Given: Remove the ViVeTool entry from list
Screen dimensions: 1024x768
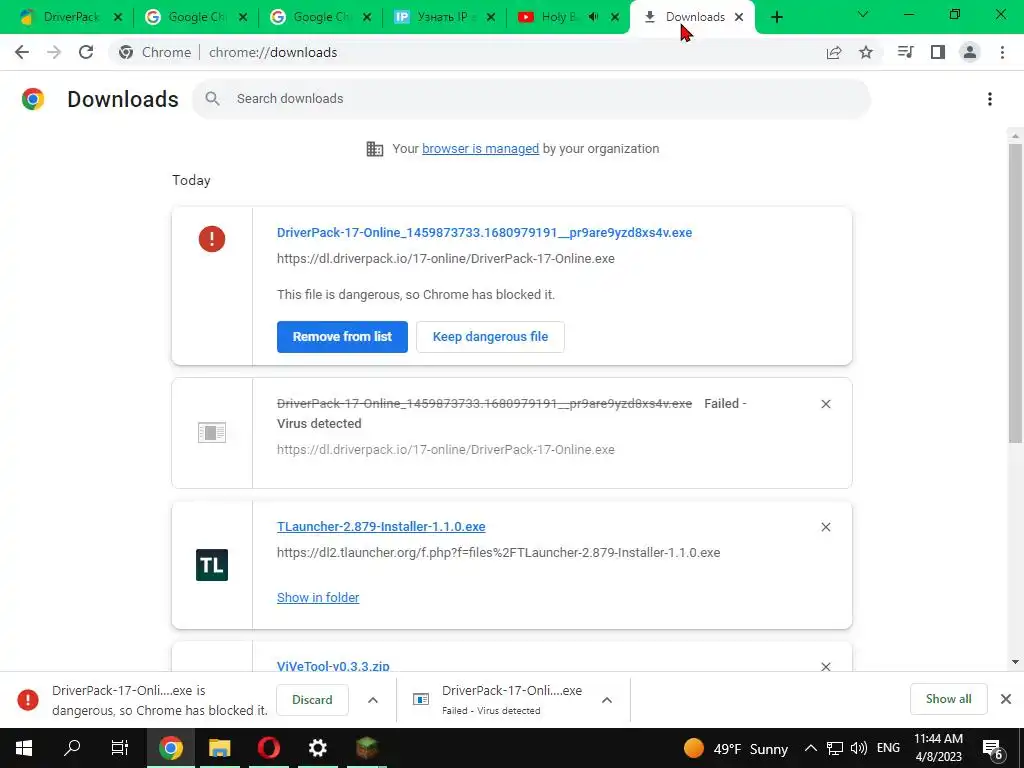Looking at the screenshot, I should 825,665.
